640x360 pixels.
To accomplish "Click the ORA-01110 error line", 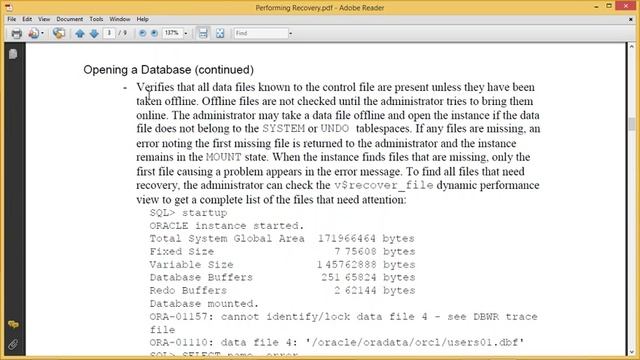I will pos(337,342).
